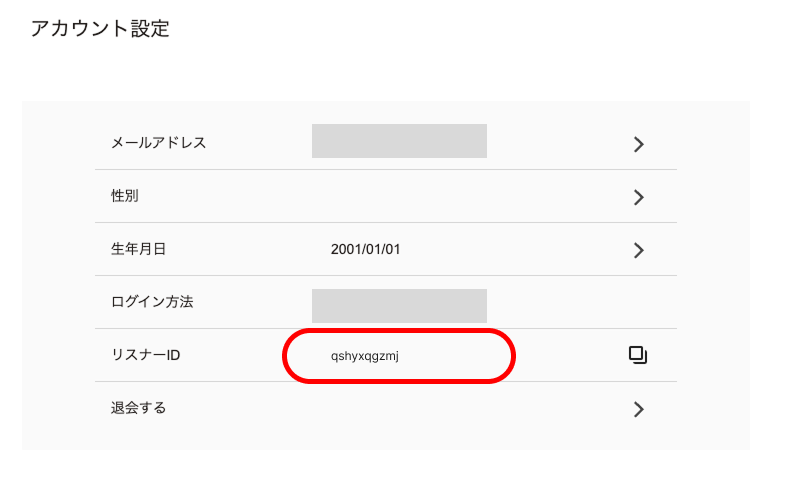
Task: Copy the listener ID using the copy icon
Action: [638, 355]
